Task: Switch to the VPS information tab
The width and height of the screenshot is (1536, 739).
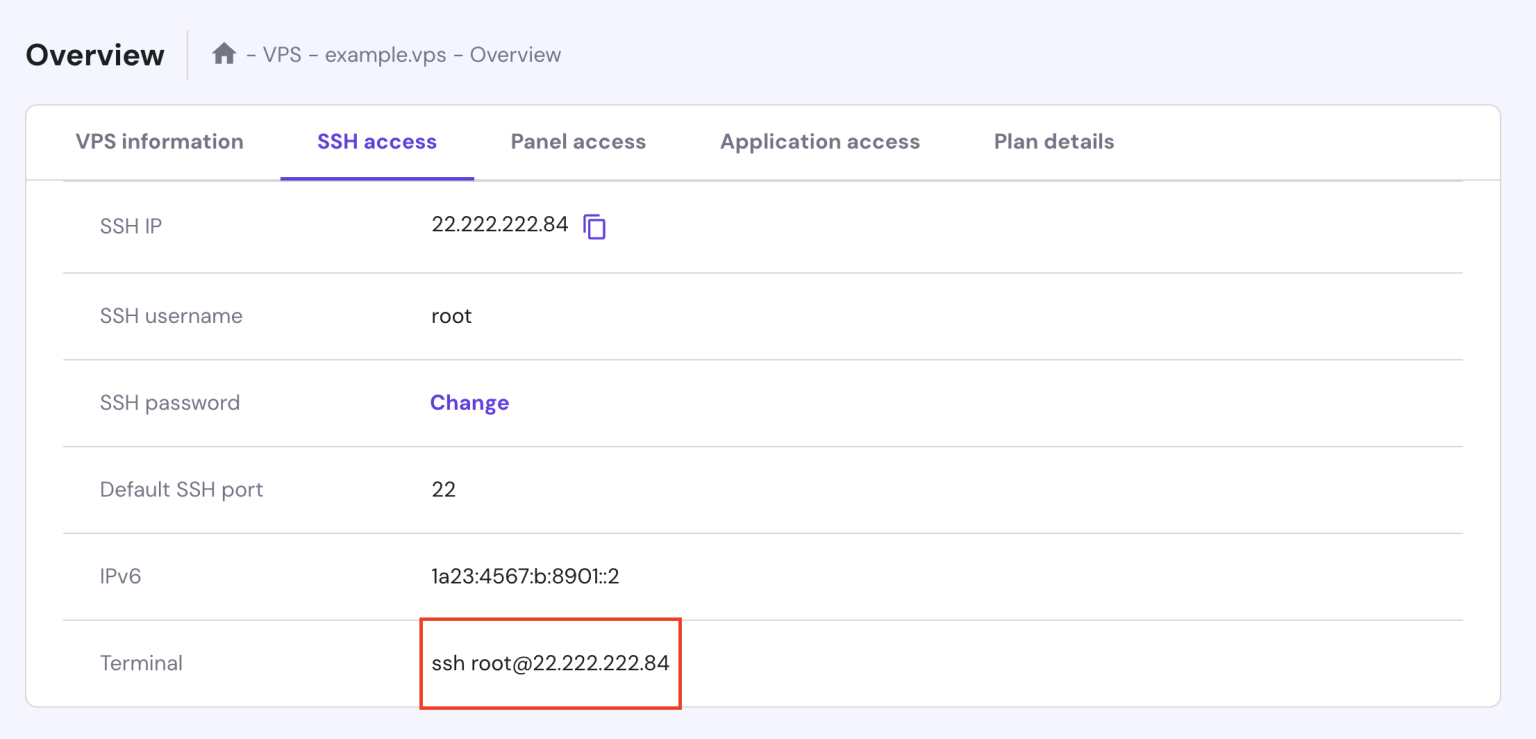Action: click(159, 142)
